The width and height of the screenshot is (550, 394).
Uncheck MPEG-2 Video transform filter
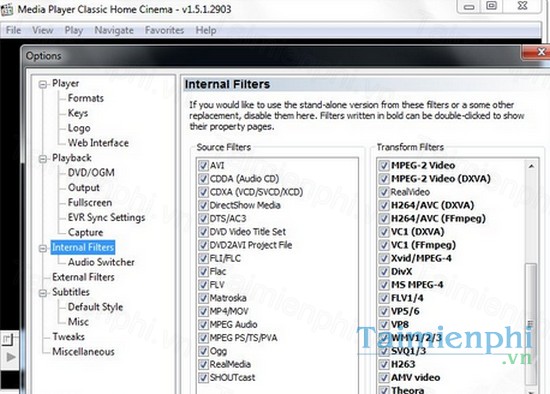(x=384, y=166)
